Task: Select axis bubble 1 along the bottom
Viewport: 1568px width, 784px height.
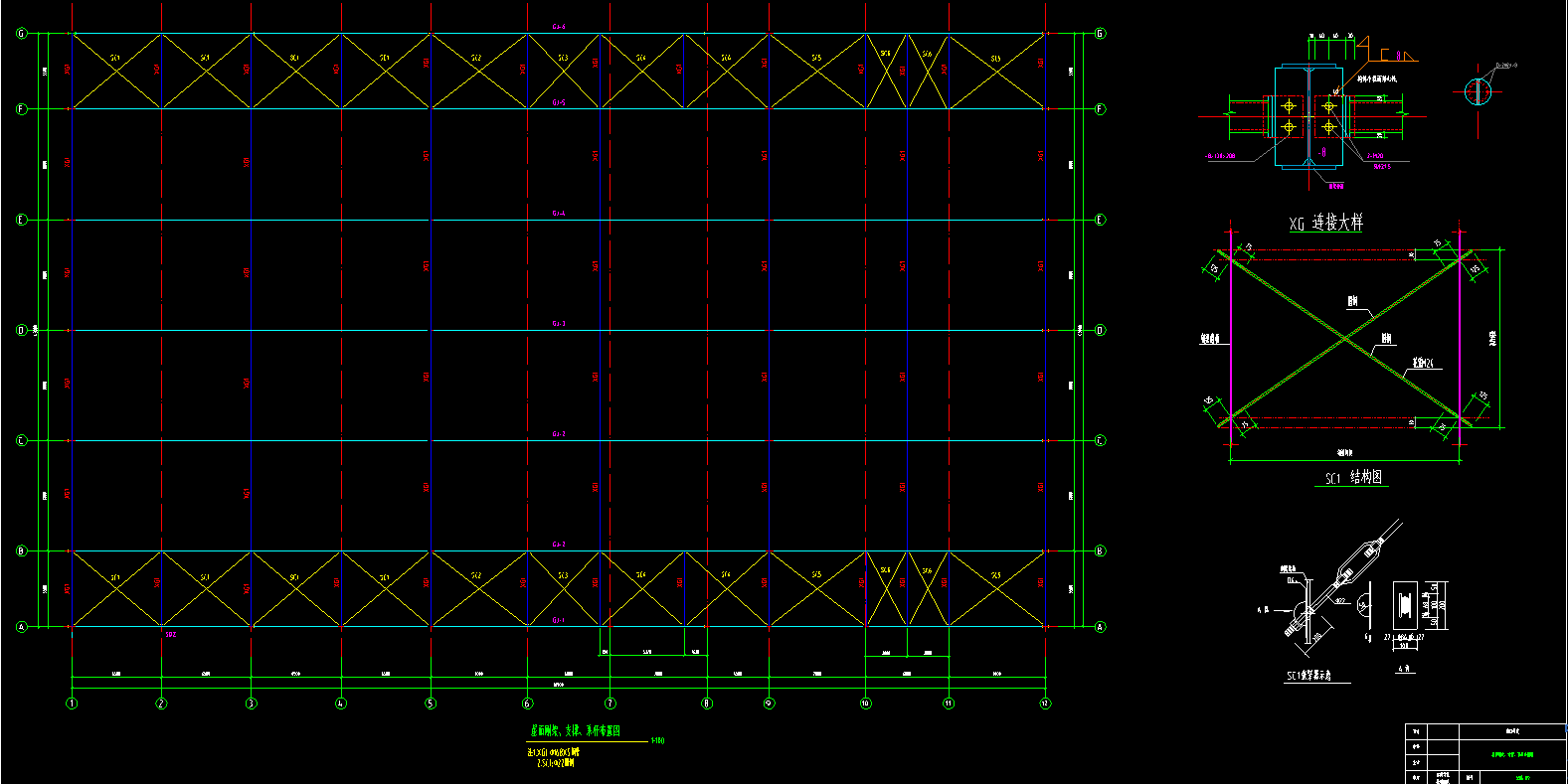Action: pos(72,704)
